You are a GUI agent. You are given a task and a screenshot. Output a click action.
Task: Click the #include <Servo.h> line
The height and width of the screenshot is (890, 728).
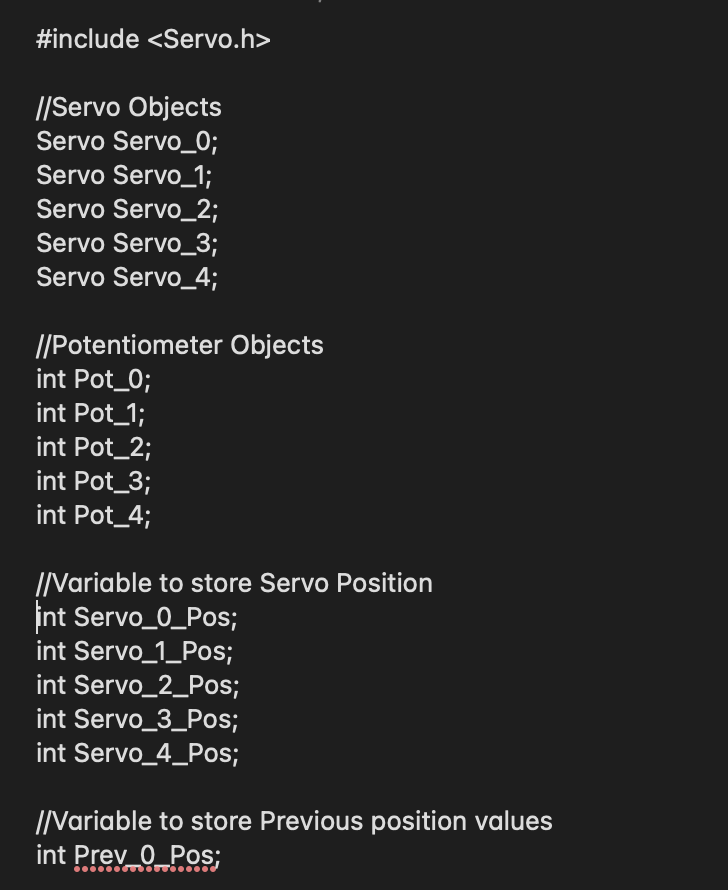point(153,40)
